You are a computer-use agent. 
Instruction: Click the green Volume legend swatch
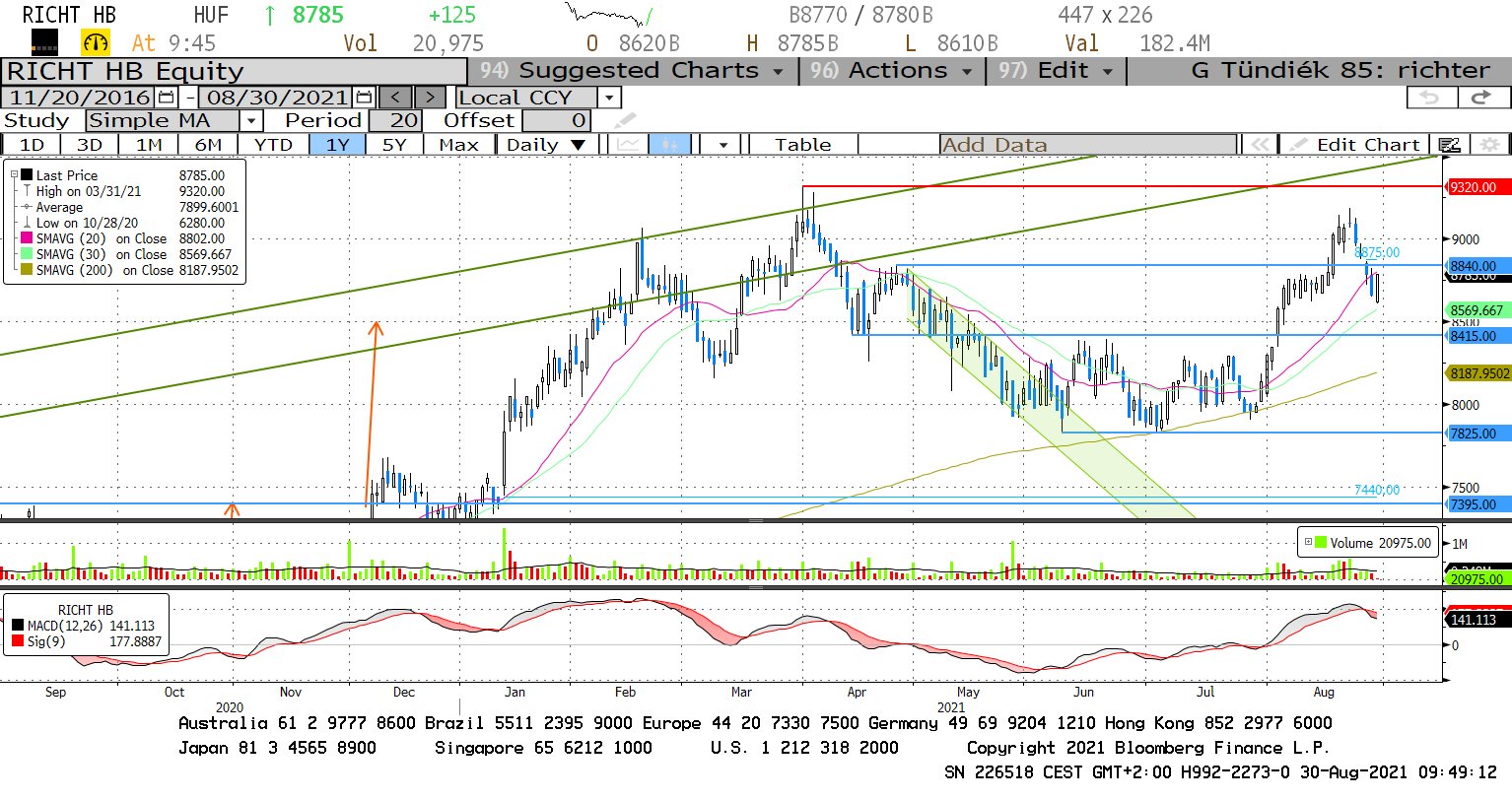(x=1321, y=543)
